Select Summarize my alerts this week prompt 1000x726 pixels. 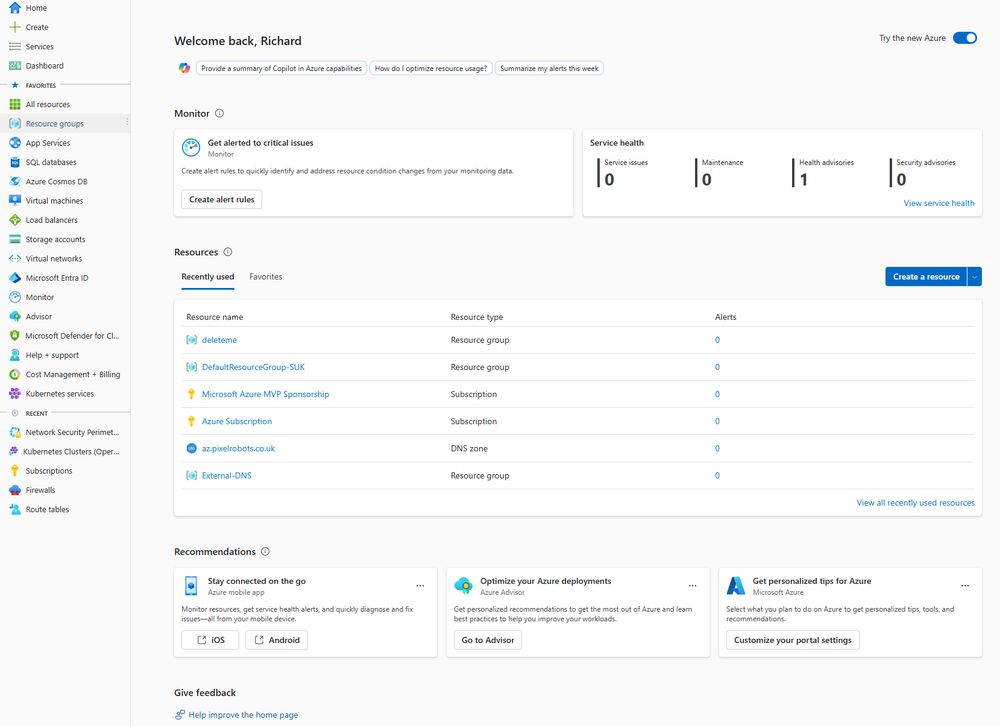[x=549, y=68]
